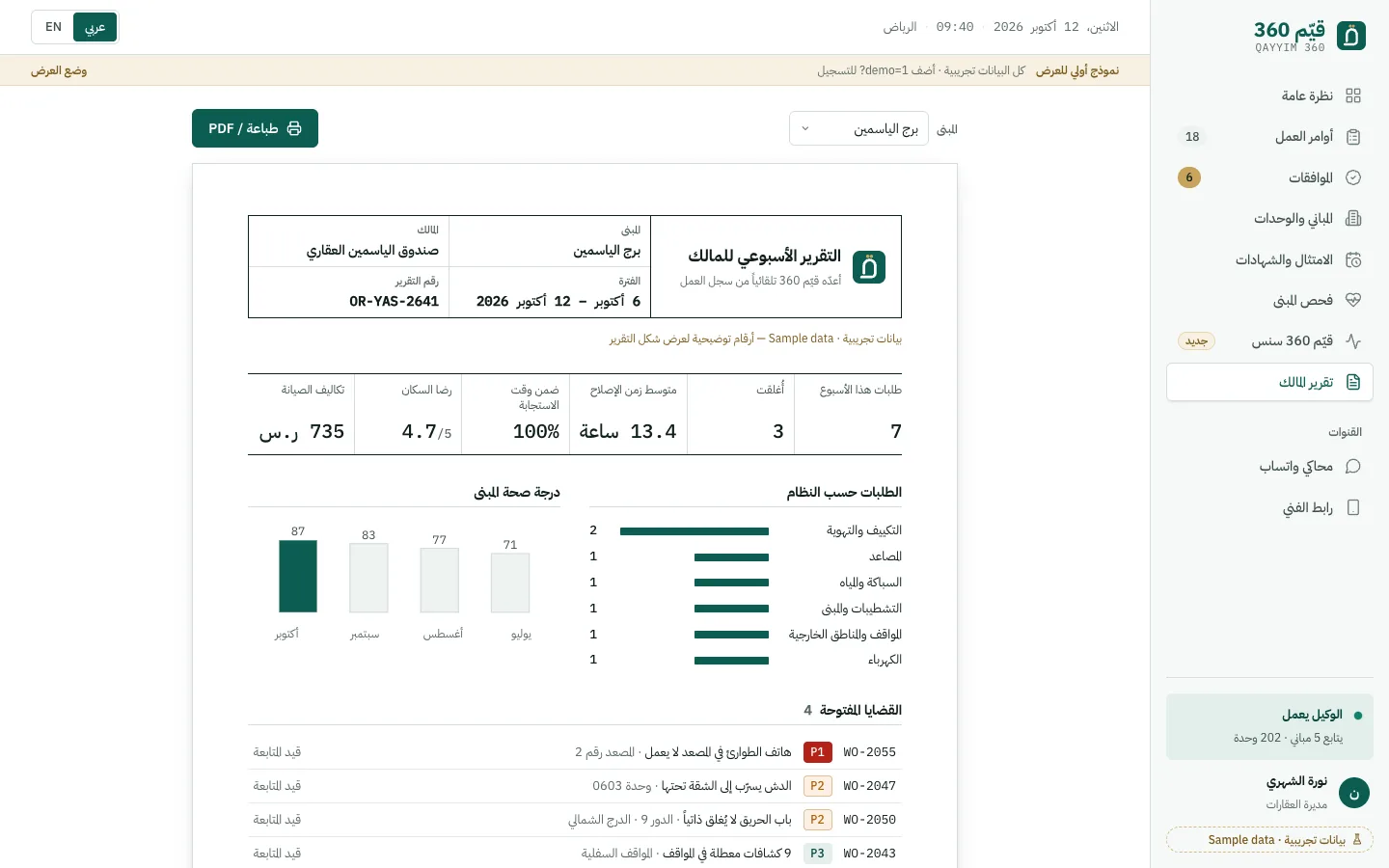This screenshot has height=868, width=1389.
Task: Click the التكييف والتهوية requests bar
Action: 694,531
